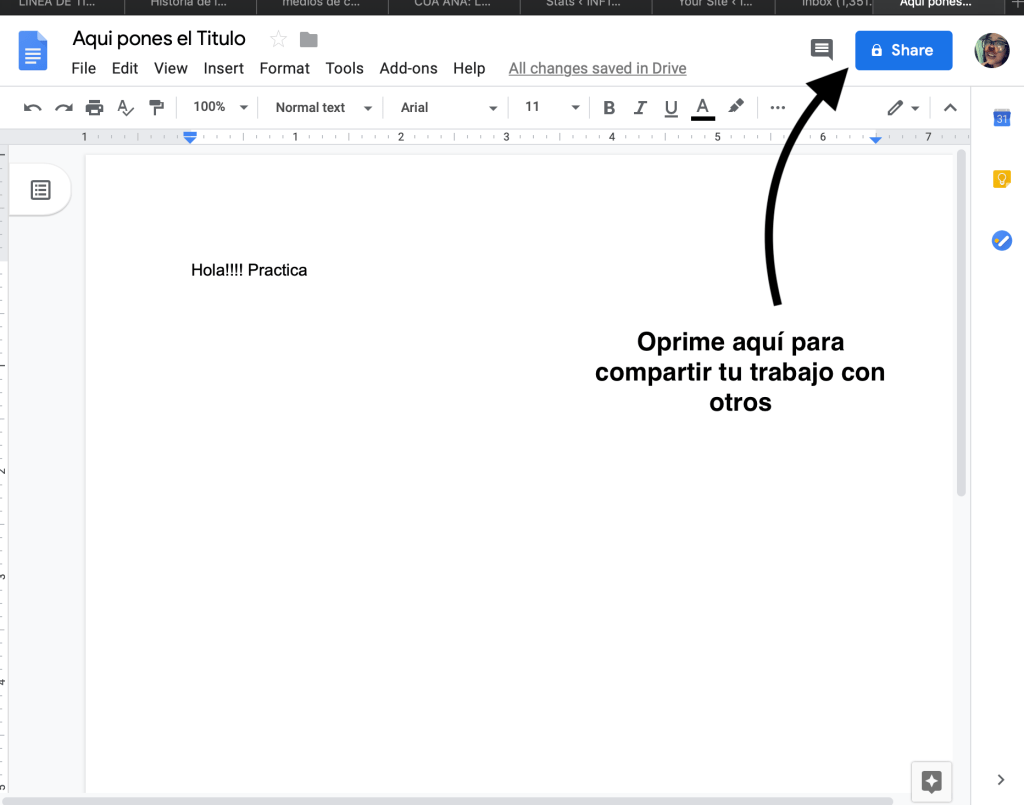The width and height of the screenshot is (1024, 805).
Task: Open the text color picker
Action: click(703, 107)
